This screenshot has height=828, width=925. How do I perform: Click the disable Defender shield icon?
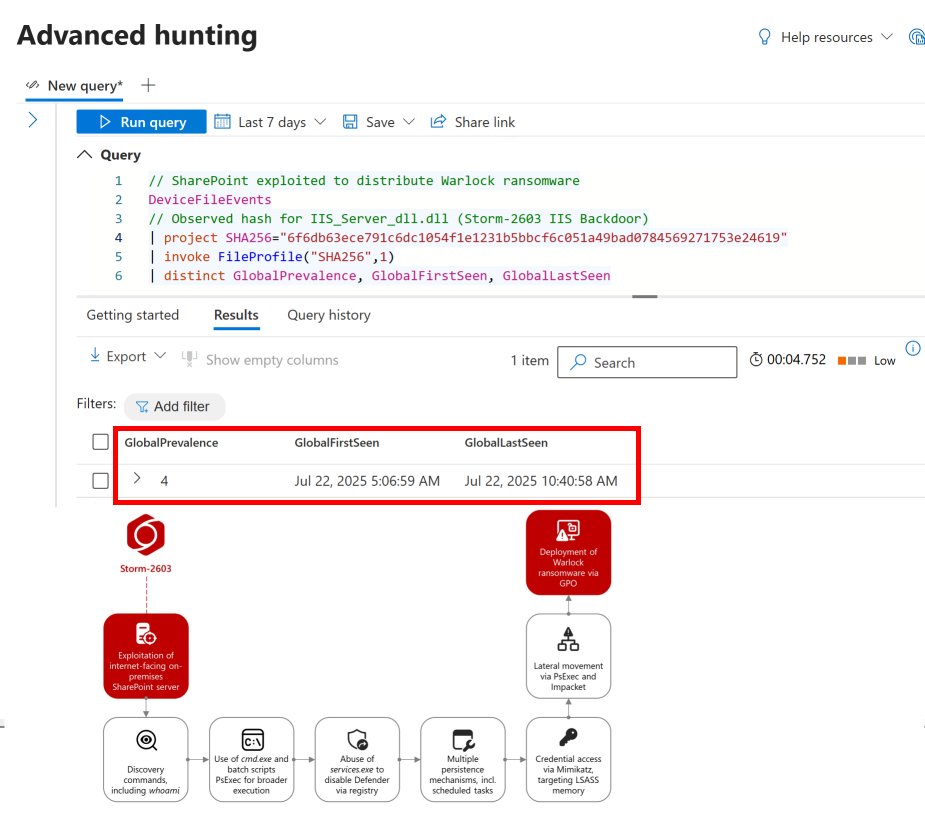[357, 739]
